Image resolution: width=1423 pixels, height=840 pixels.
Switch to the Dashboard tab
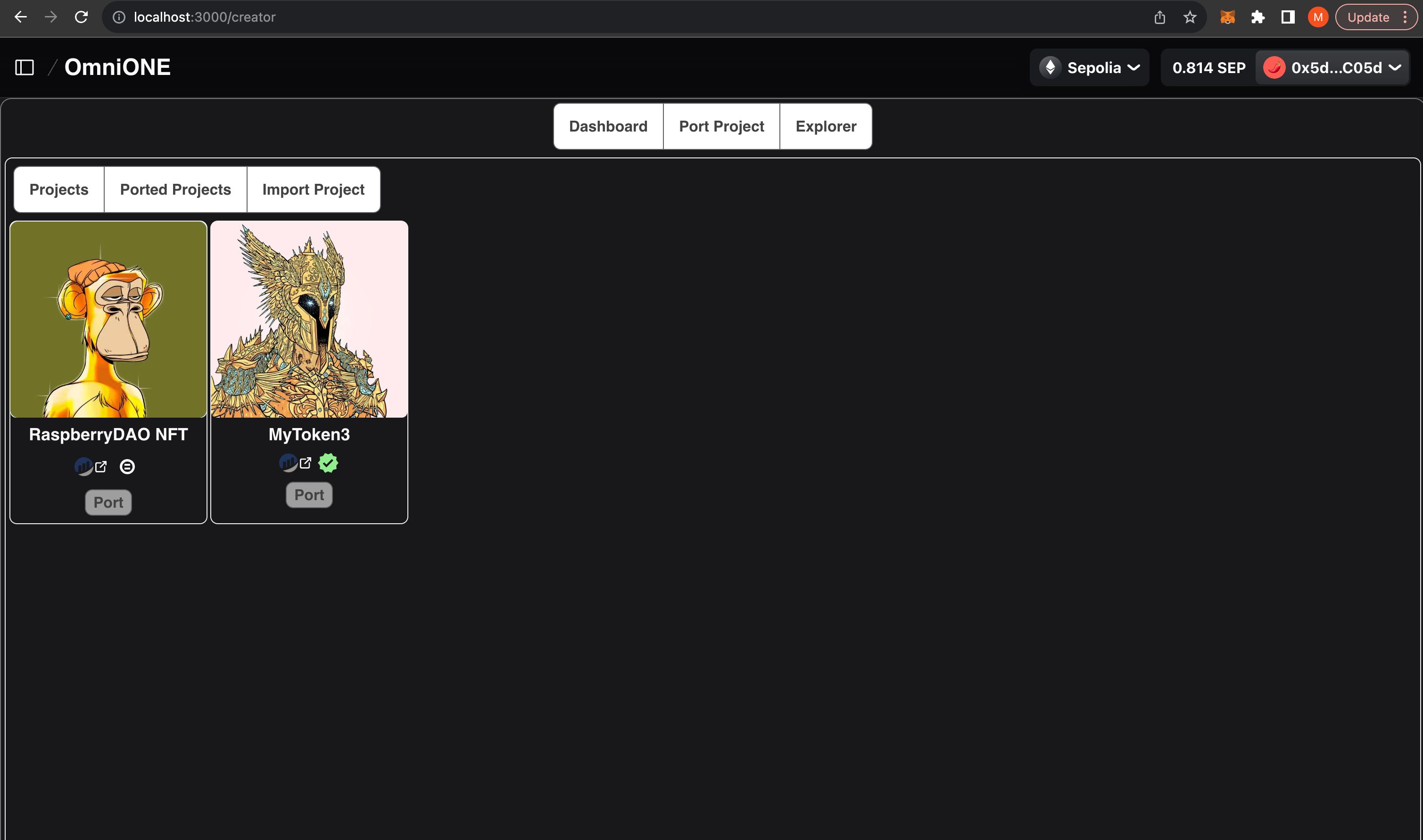608,126
